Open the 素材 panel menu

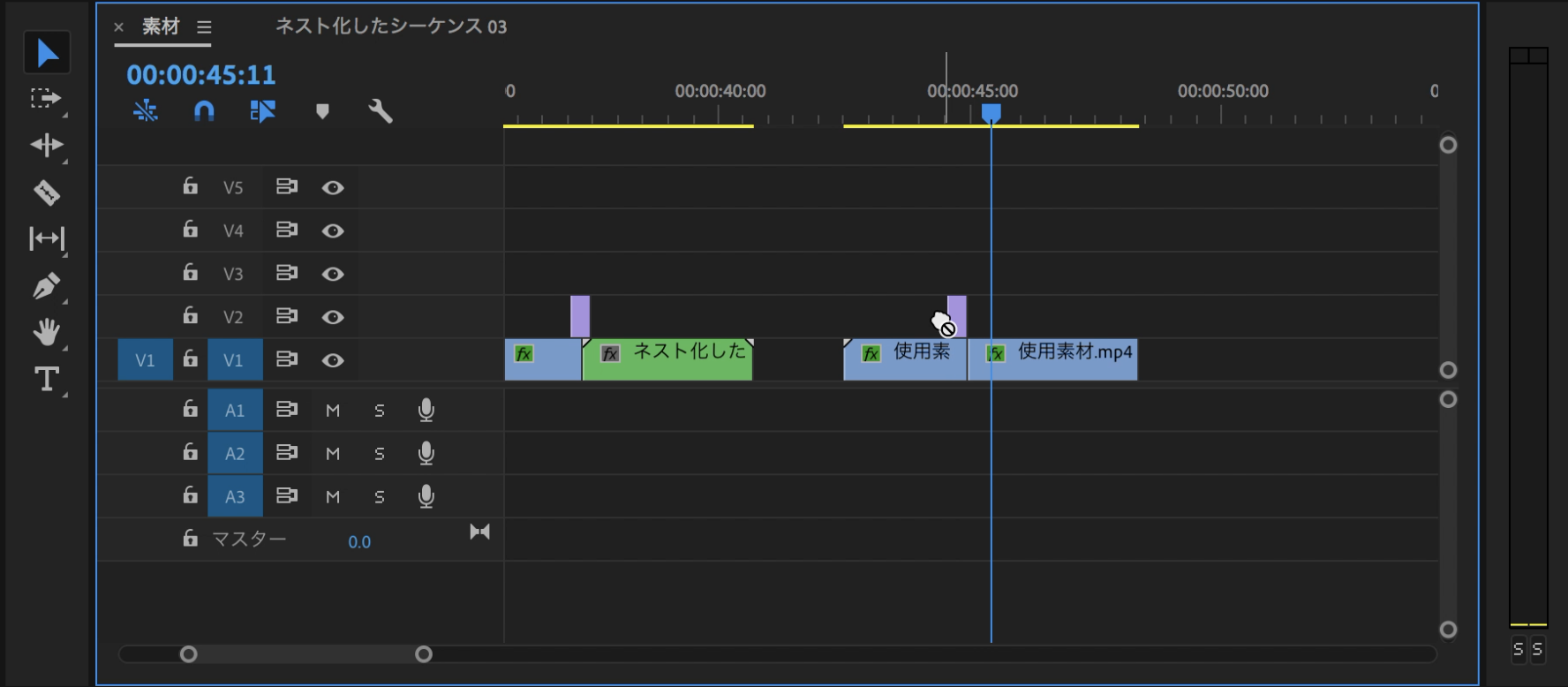[204, 27]
